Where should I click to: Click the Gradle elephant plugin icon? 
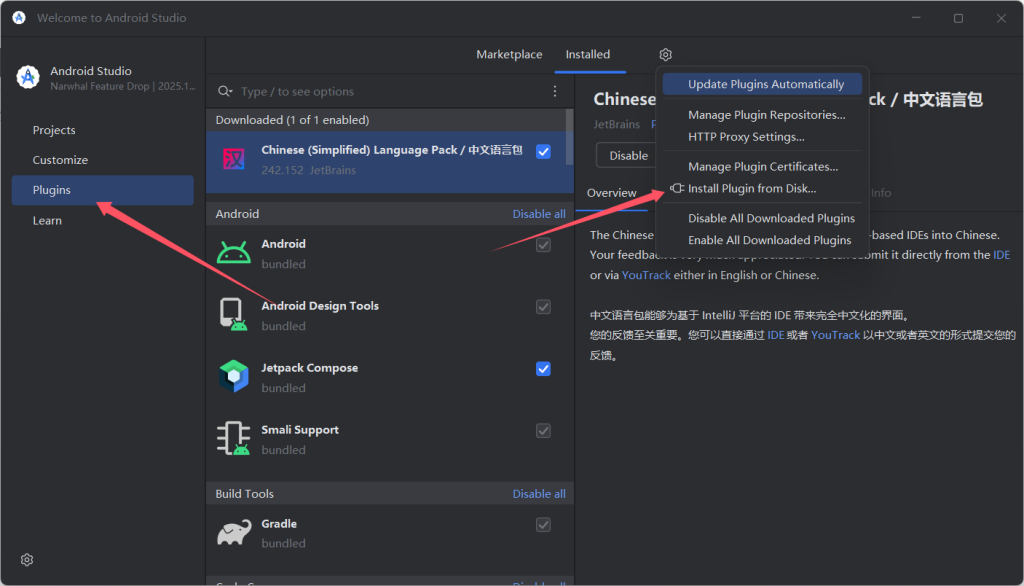coord(234,532)
